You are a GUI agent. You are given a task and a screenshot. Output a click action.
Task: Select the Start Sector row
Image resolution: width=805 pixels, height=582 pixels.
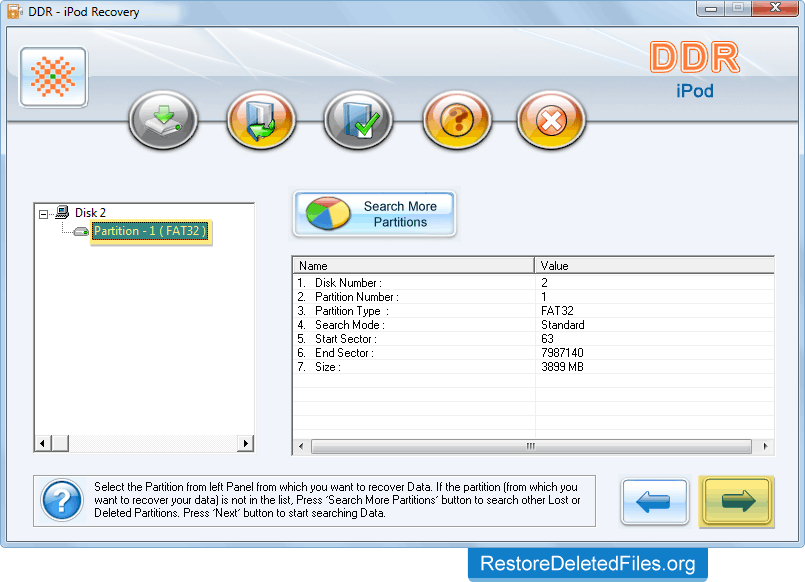[x=533, y=339]
